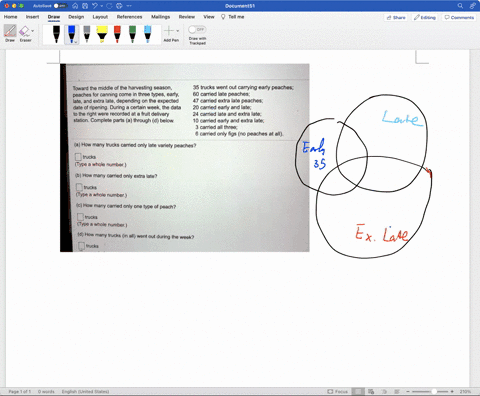Toggle Draw with Trackpad switch
Screen dimensions: 480x396
click(x=197, y=30)
